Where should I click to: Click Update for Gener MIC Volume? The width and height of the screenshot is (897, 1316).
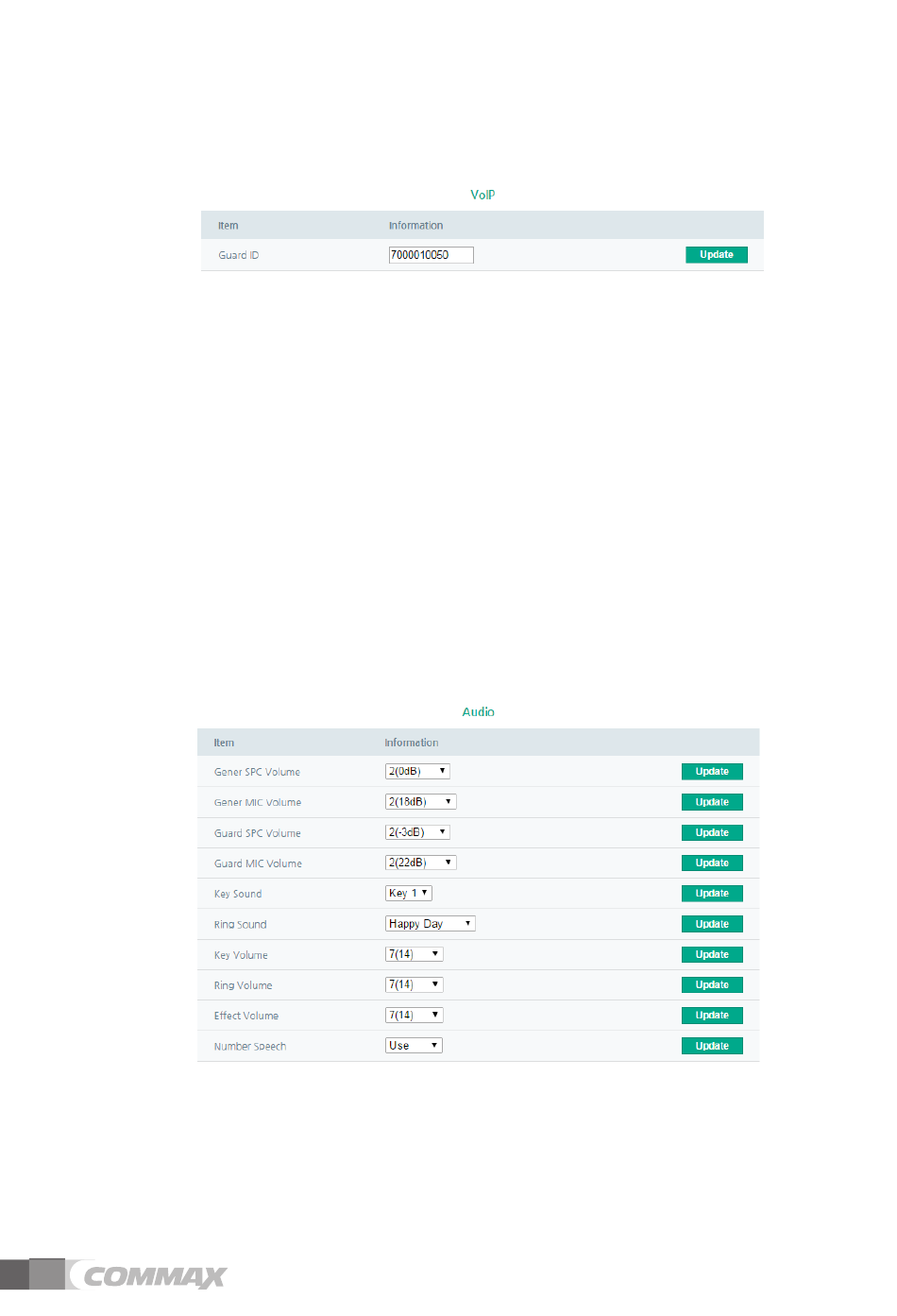(x=712, y=802)
